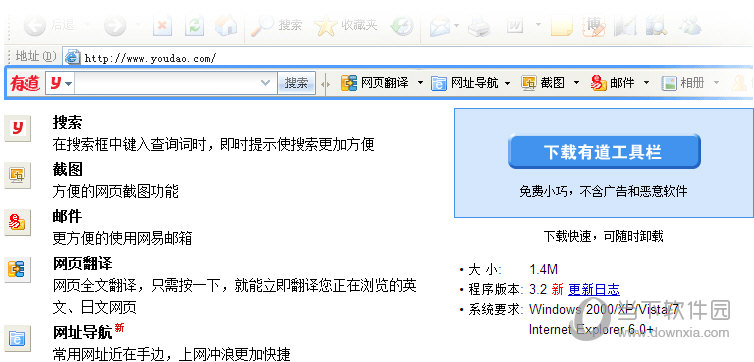Open the 更新日志 link
The width and height of the screenshot is (754, 362).
[x=594, y=289]
